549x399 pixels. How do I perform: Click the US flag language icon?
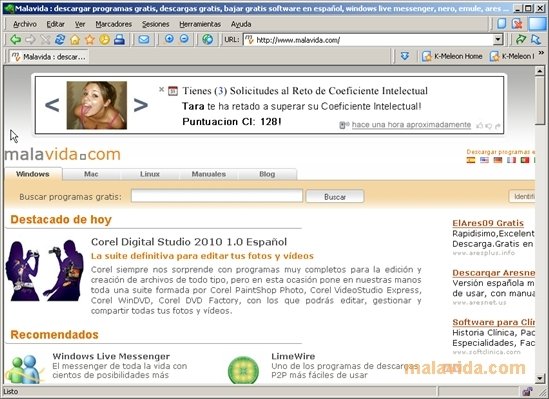click(x=484, y=160)
